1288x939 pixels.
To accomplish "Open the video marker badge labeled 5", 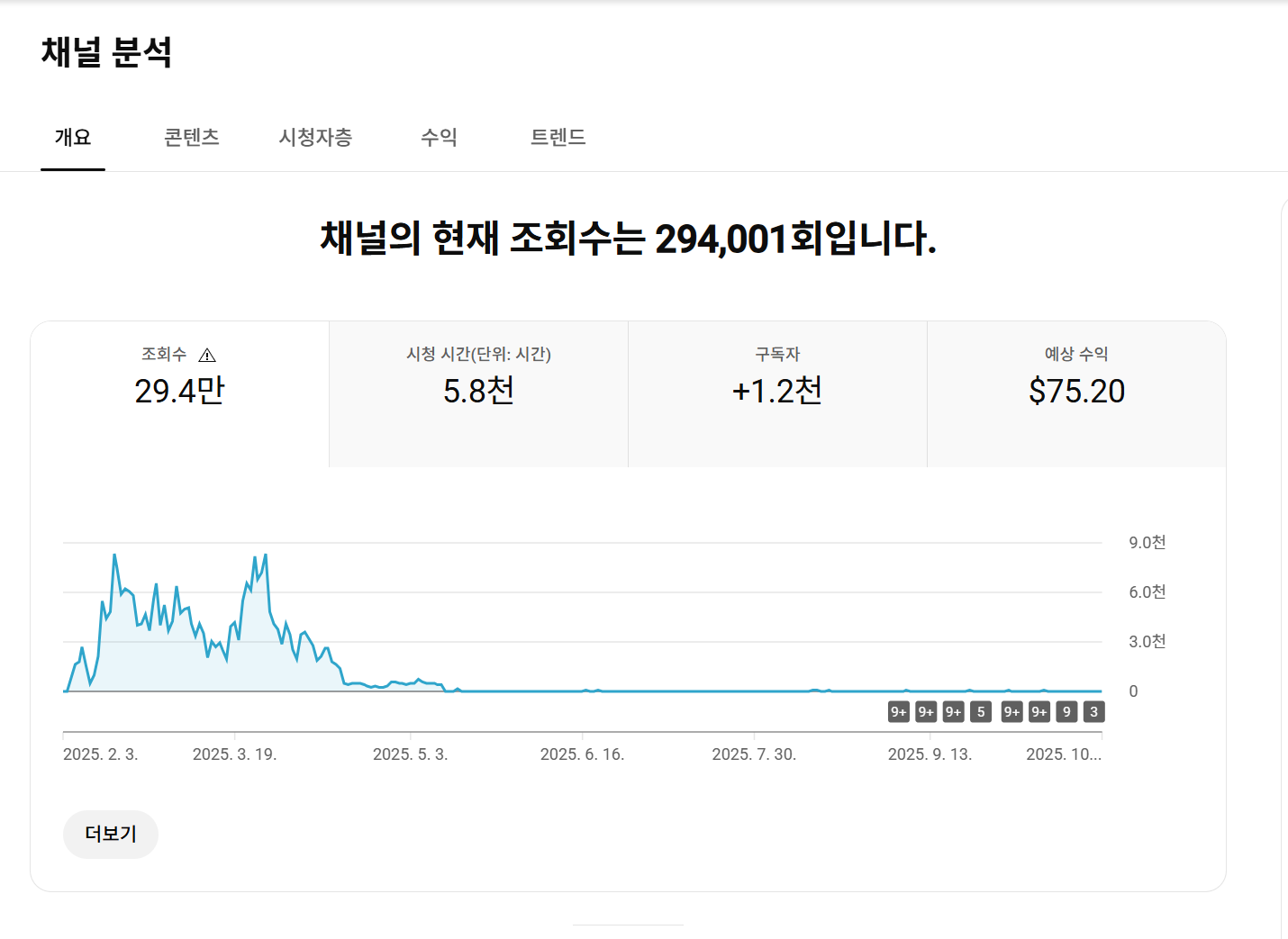I will pyautogui.click(x=981, y=712).
